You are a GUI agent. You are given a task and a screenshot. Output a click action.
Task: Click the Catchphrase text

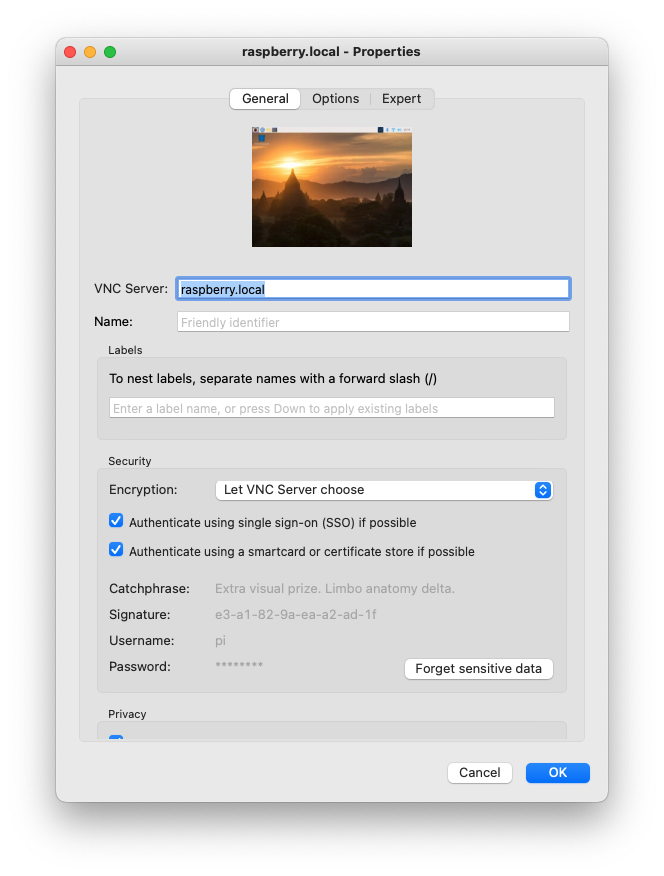pyautogui.click(x=334, y=589)
